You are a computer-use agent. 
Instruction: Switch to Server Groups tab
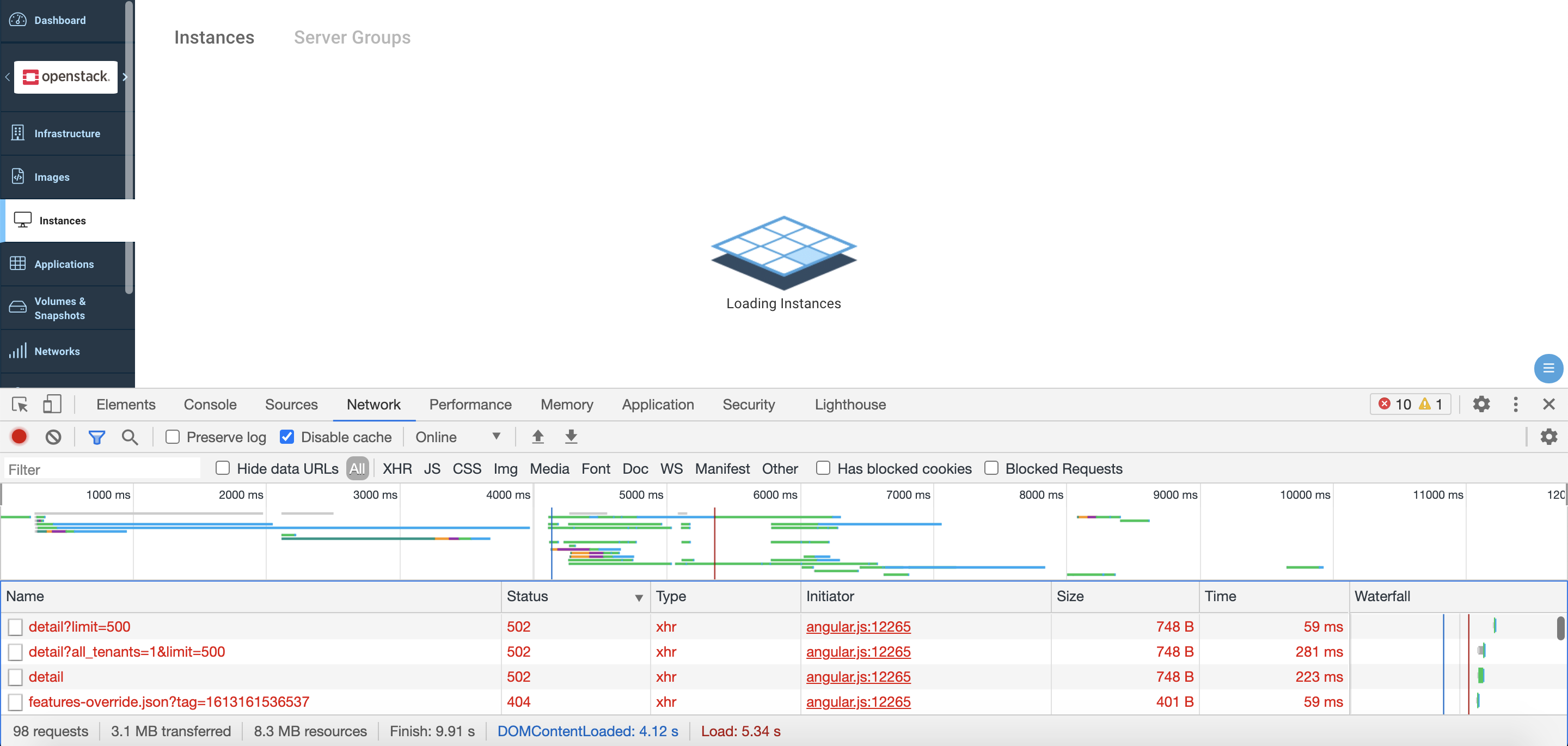tap(352, 37)
